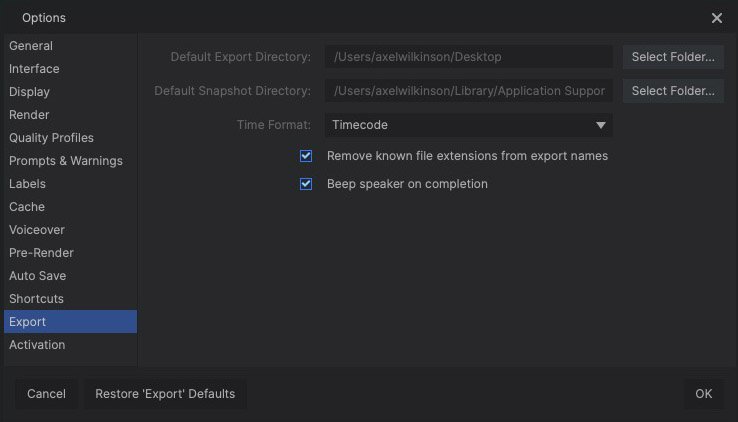Select Auto Save in sidebar

[37, 276]
